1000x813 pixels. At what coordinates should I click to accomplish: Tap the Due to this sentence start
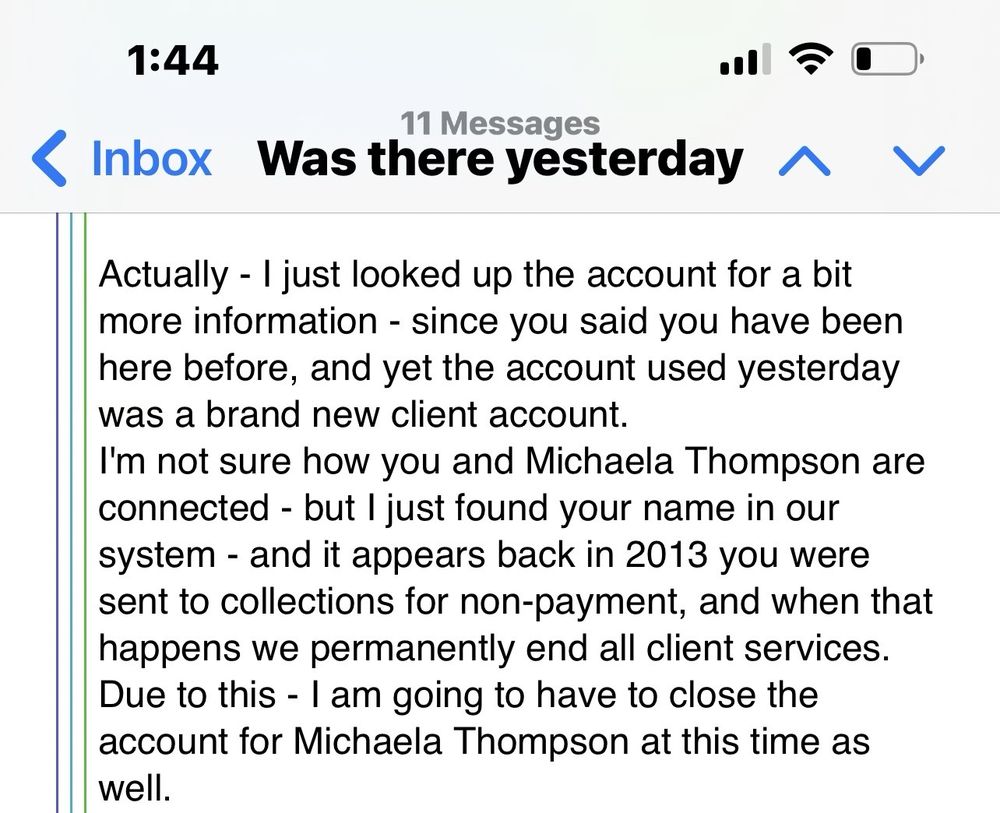pyautogui.click(x=187, y=694)
